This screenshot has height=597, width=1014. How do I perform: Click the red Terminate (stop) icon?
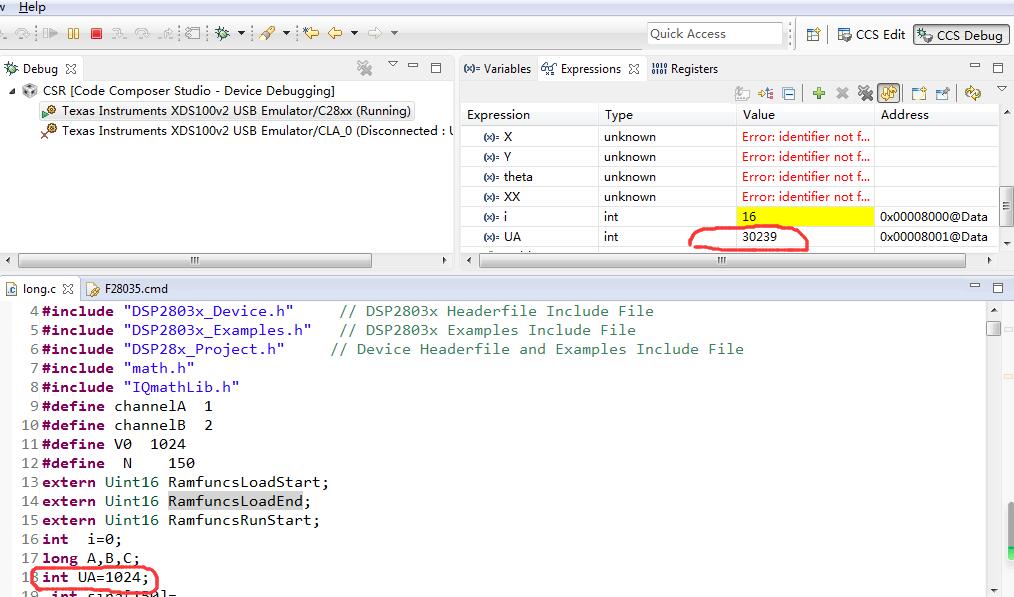click(x=96, y=33)
